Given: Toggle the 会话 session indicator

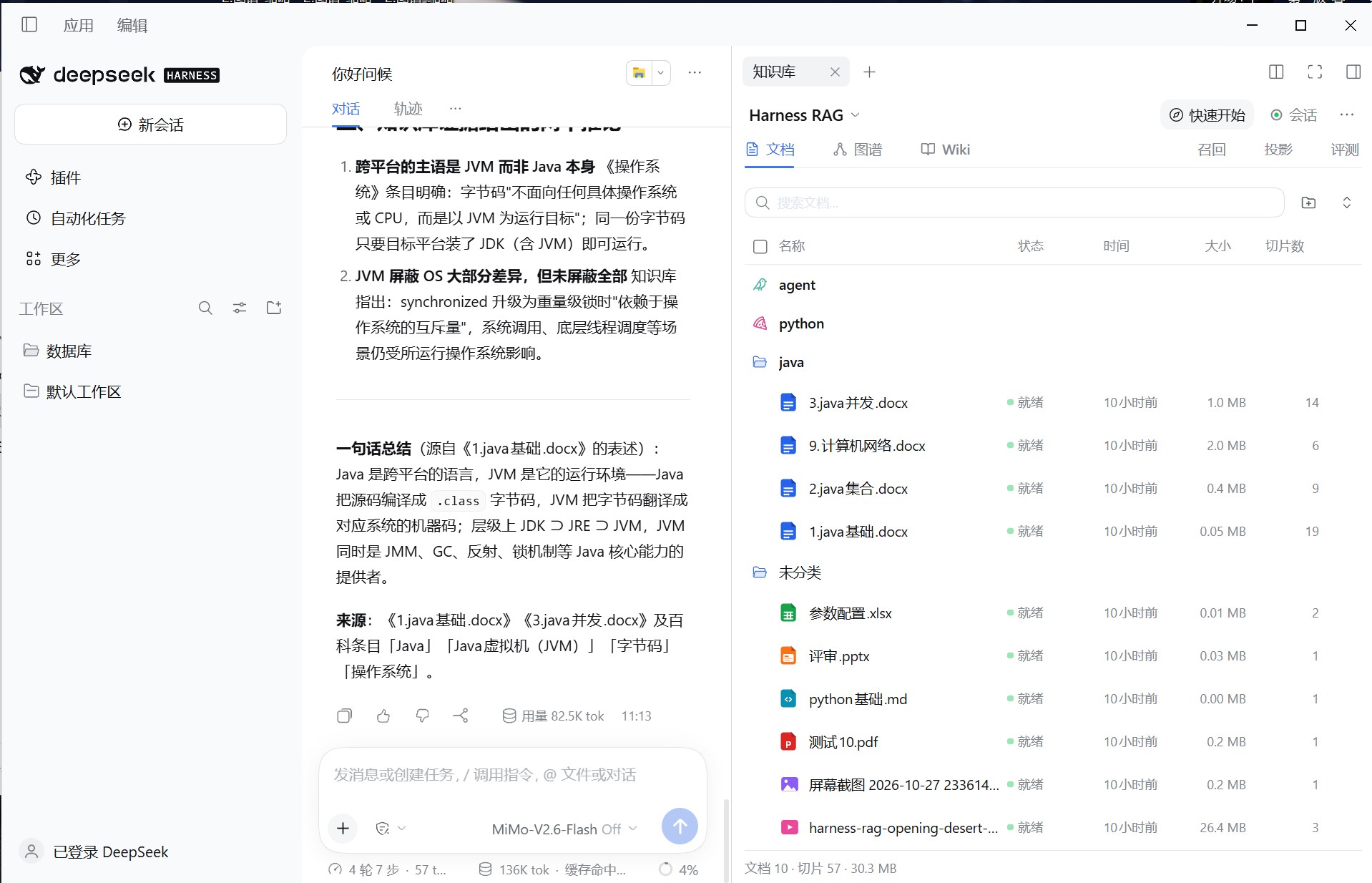Looking at the screenshot, I should 1293,115.
